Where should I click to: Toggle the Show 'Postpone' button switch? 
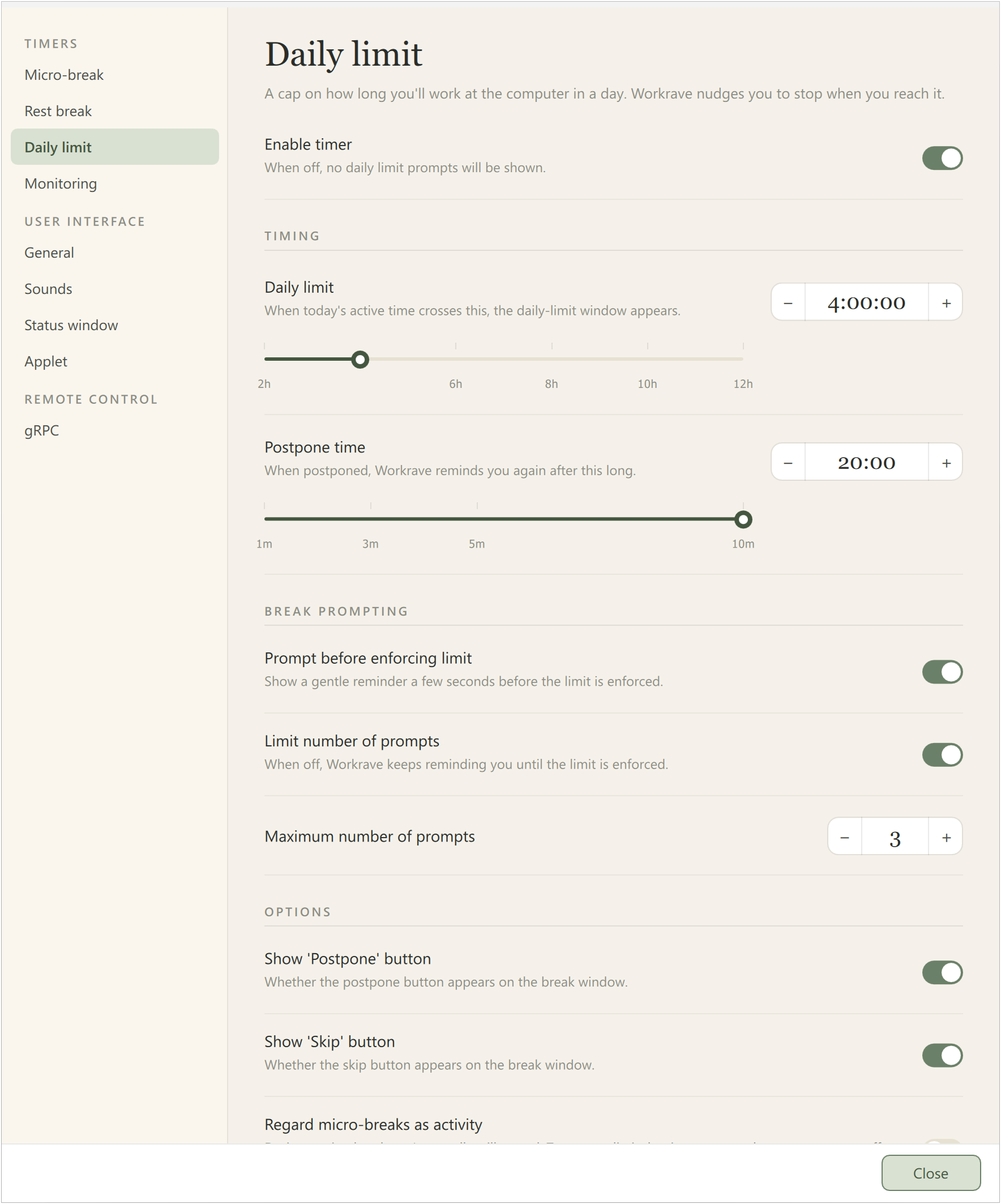[x=942, y=973]
